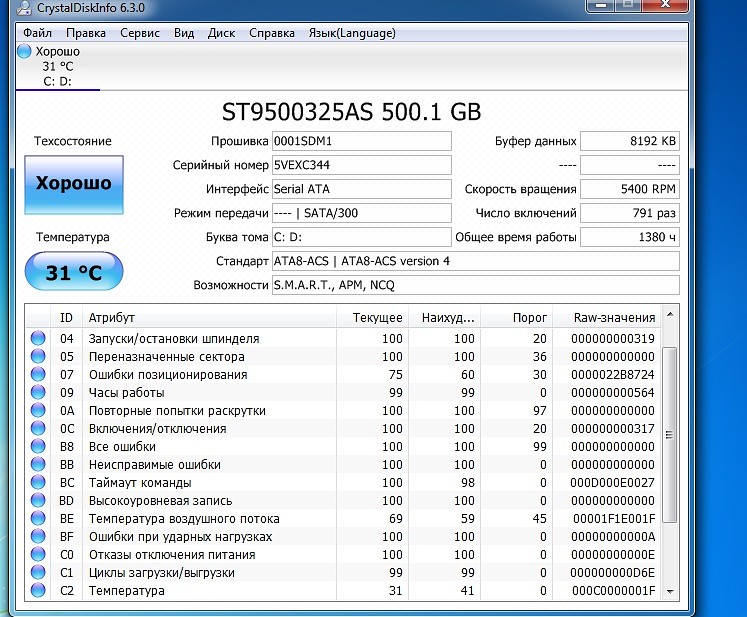Click the Прошивка field 0001SDM1
The height and width of the screenshot is (617, 747).
click(x=362, y=141)
